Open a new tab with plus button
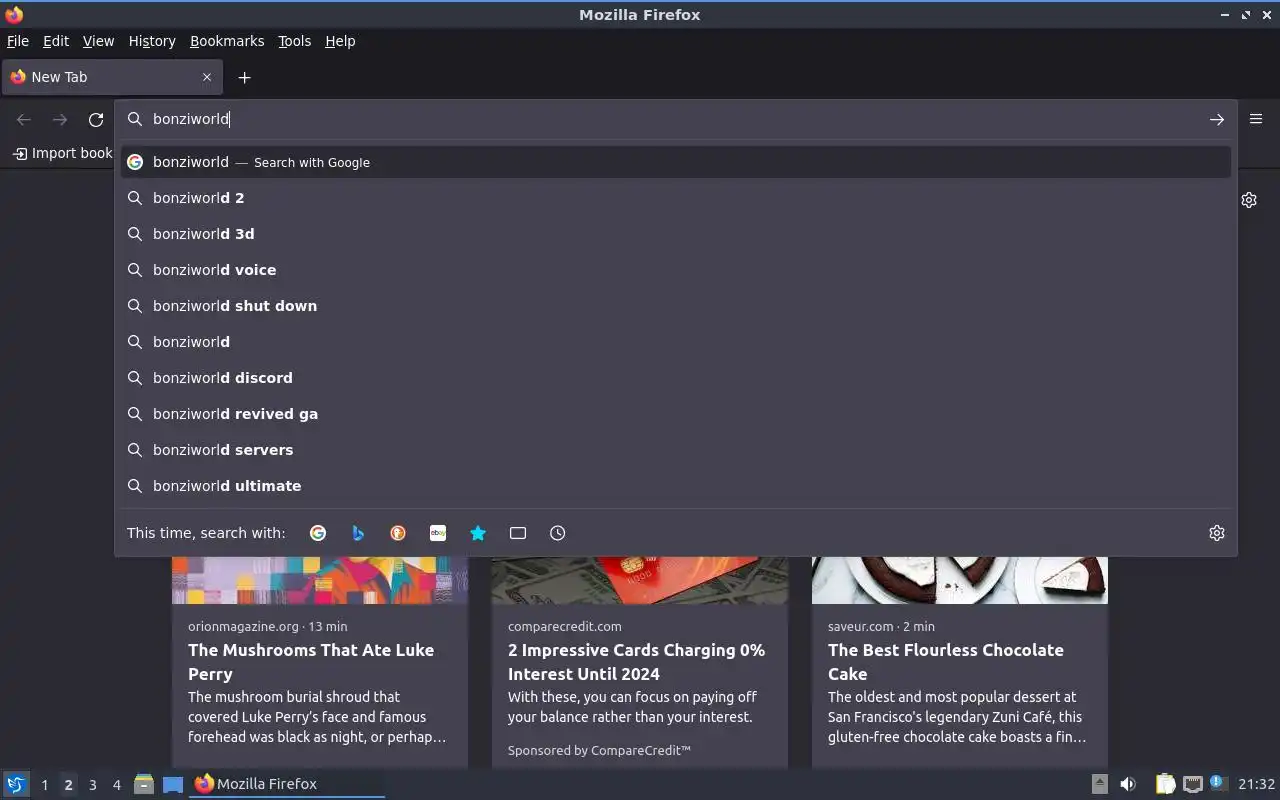The image size is (1280, 800). point(244,77)
